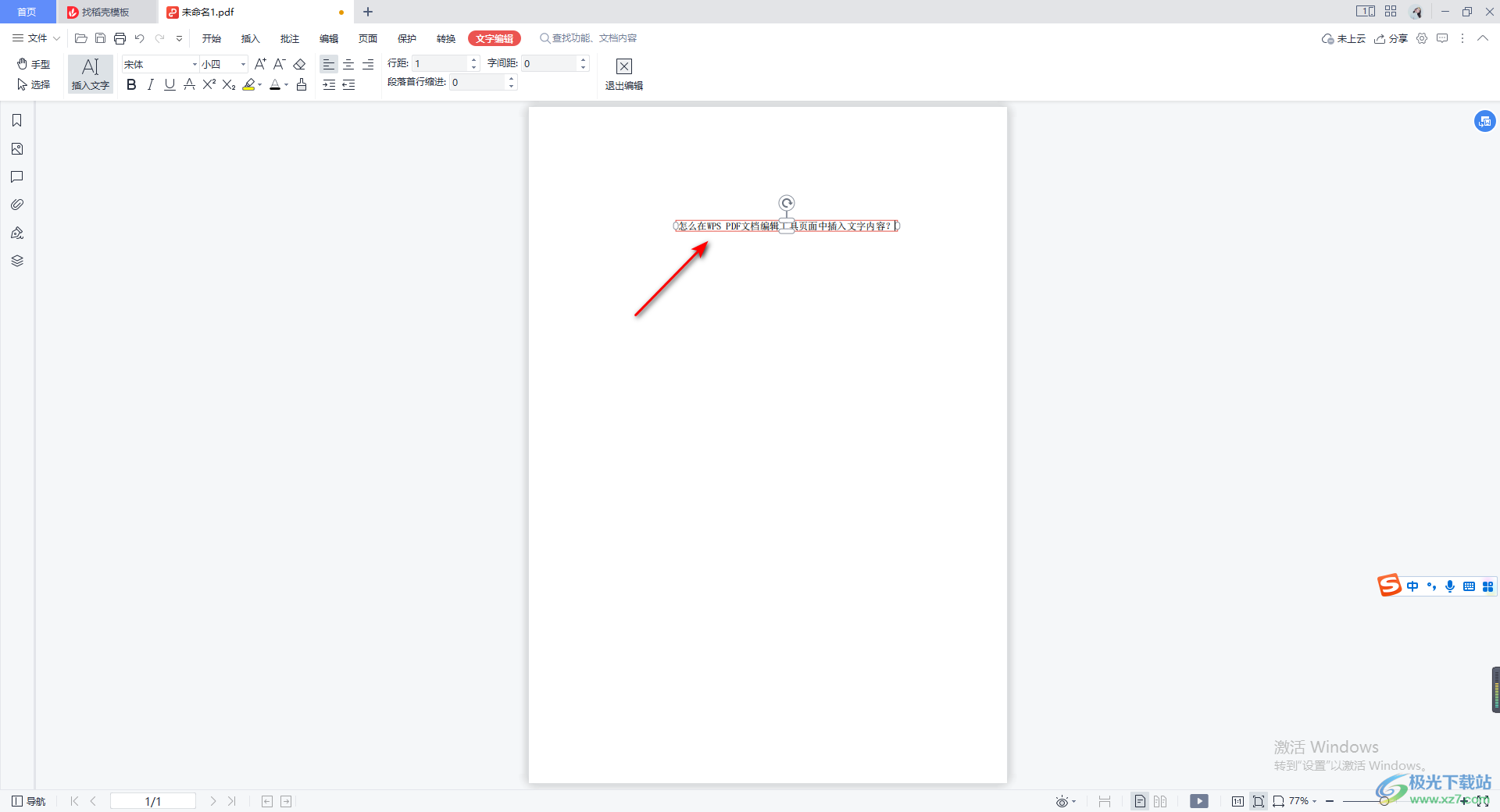The height and width of the screenshot is (812, 1500).
Task: Click the rotate handle above text box
Action: pos(787,203)
